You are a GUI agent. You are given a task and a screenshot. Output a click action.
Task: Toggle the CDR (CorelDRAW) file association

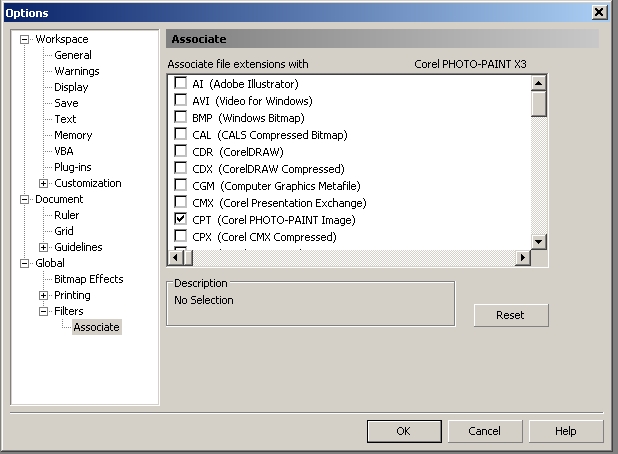[x=181, y=152]
